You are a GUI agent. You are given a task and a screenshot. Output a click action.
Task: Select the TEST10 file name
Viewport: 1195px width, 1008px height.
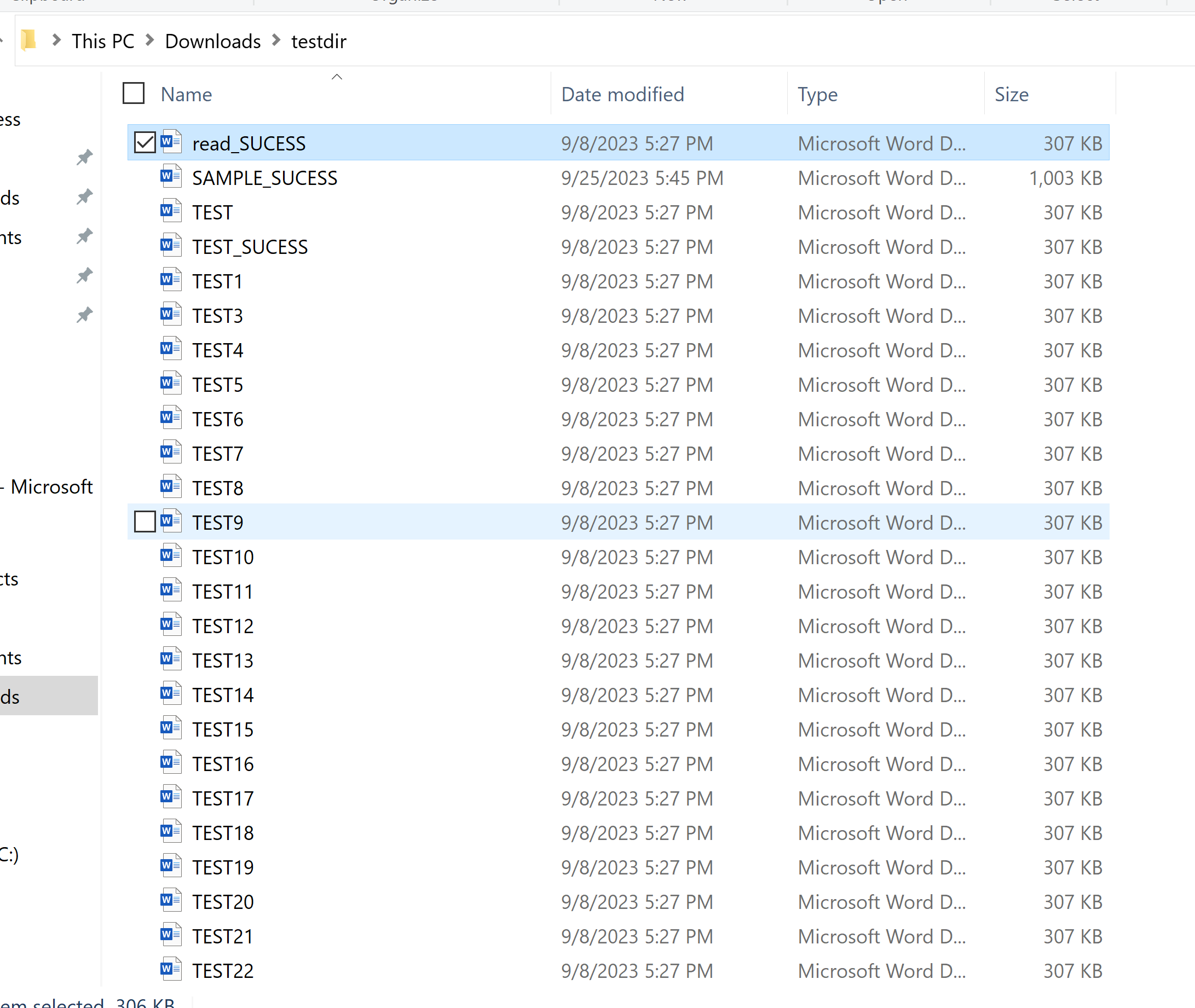(222, 557)
